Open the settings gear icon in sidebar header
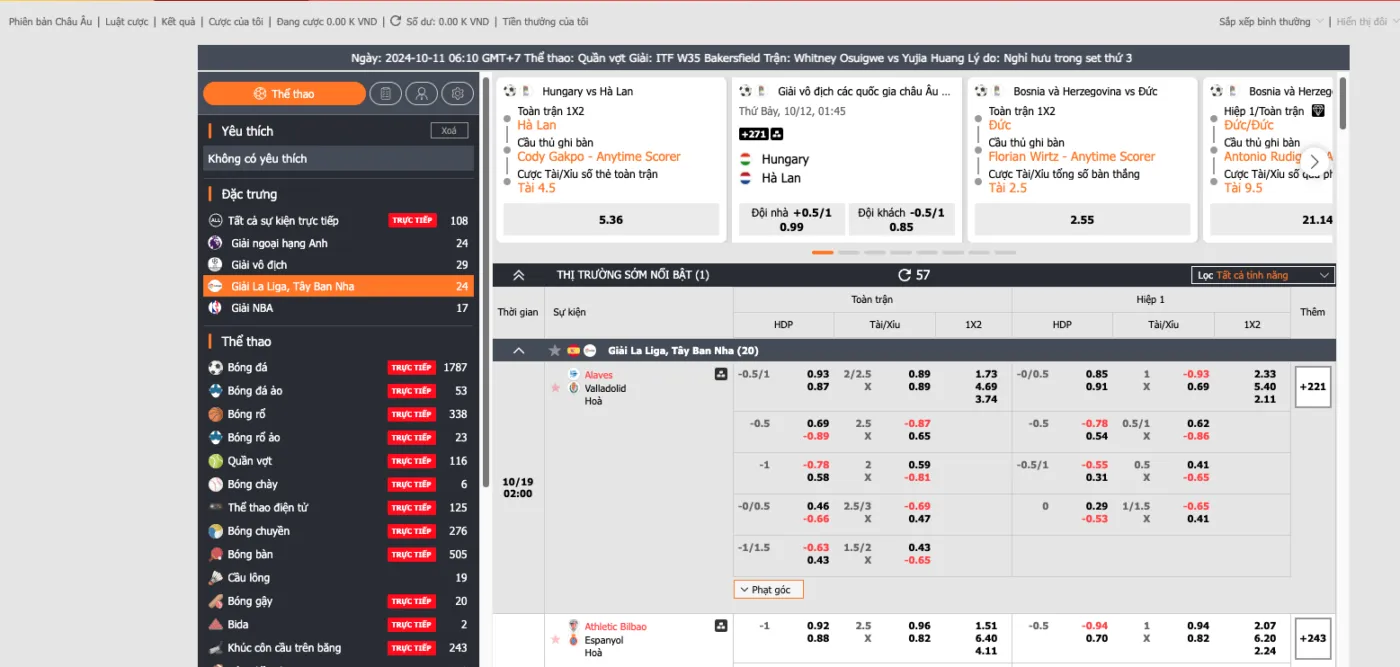Viewport: 1400px width, 667px height. point(458,93)
